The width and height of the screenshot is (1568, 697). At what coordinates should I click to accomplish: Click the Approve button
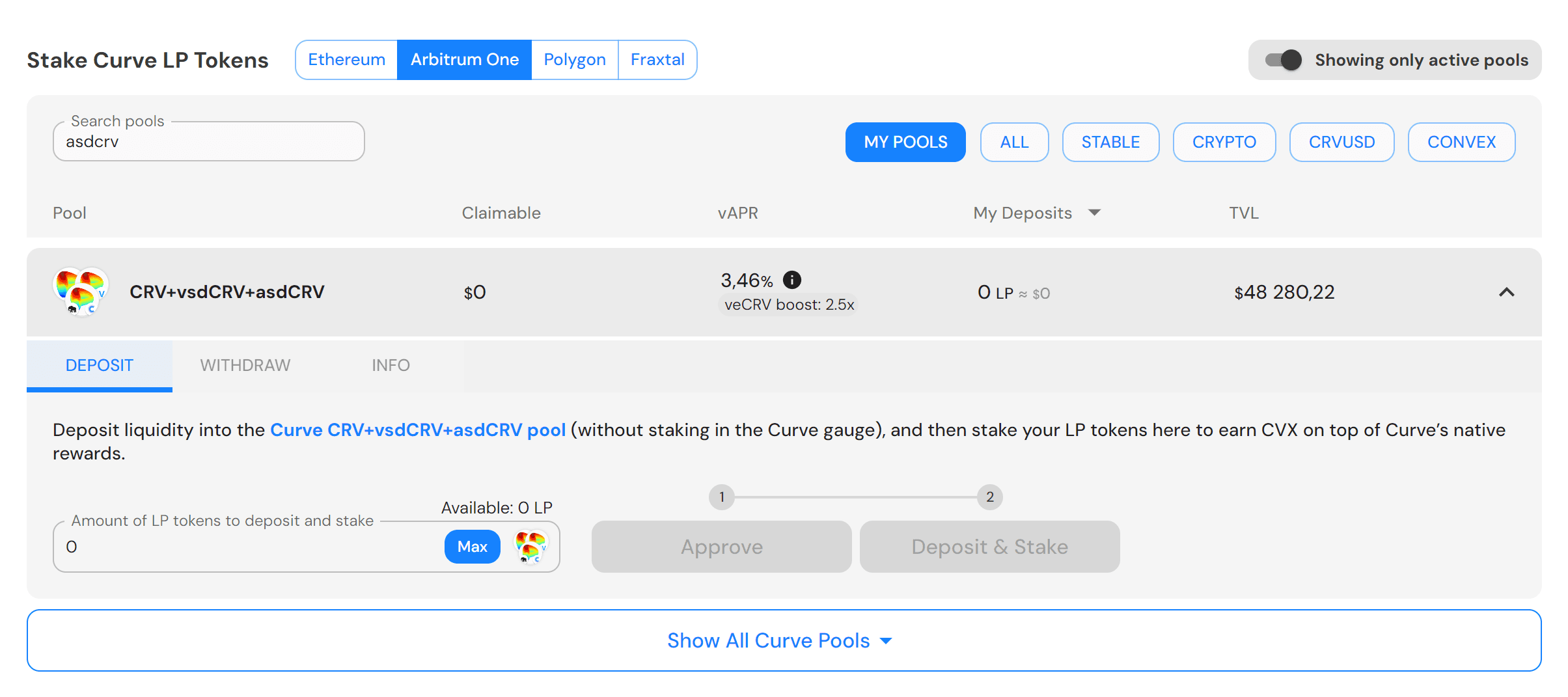[721, 547]
